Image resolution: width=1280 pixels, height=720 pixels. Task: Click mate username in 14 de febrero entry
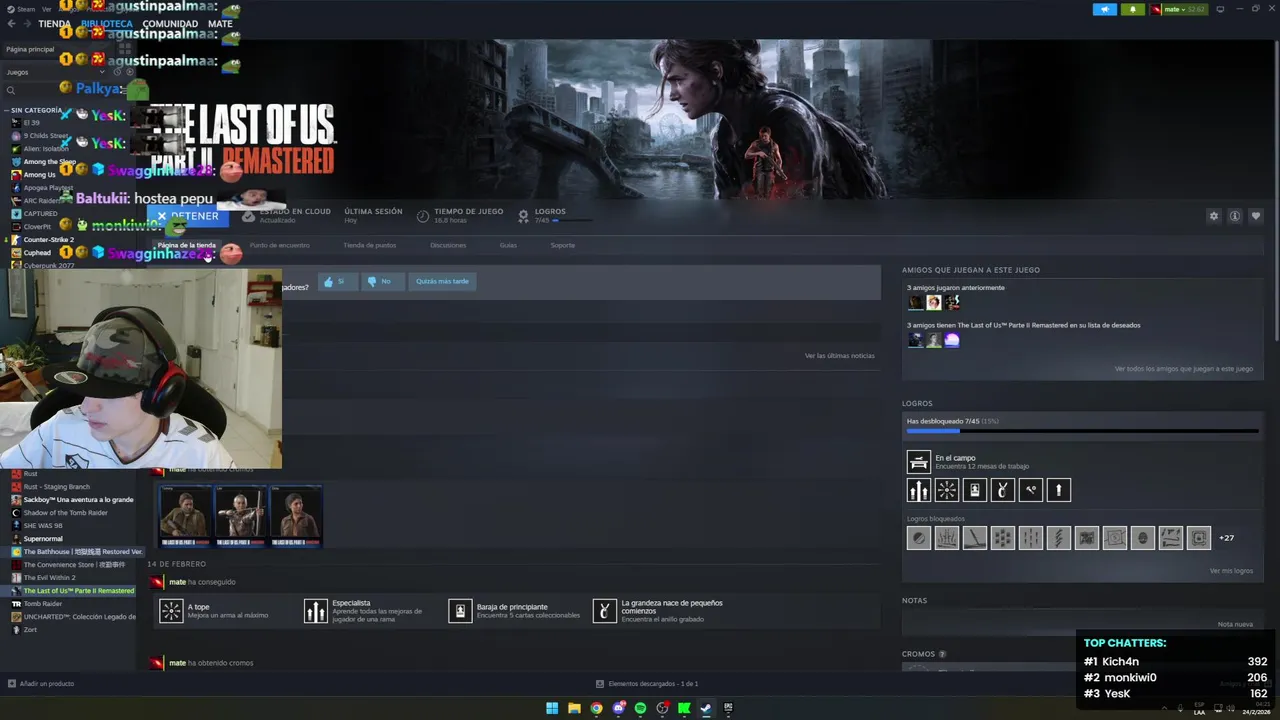click(x=177, y=582)
